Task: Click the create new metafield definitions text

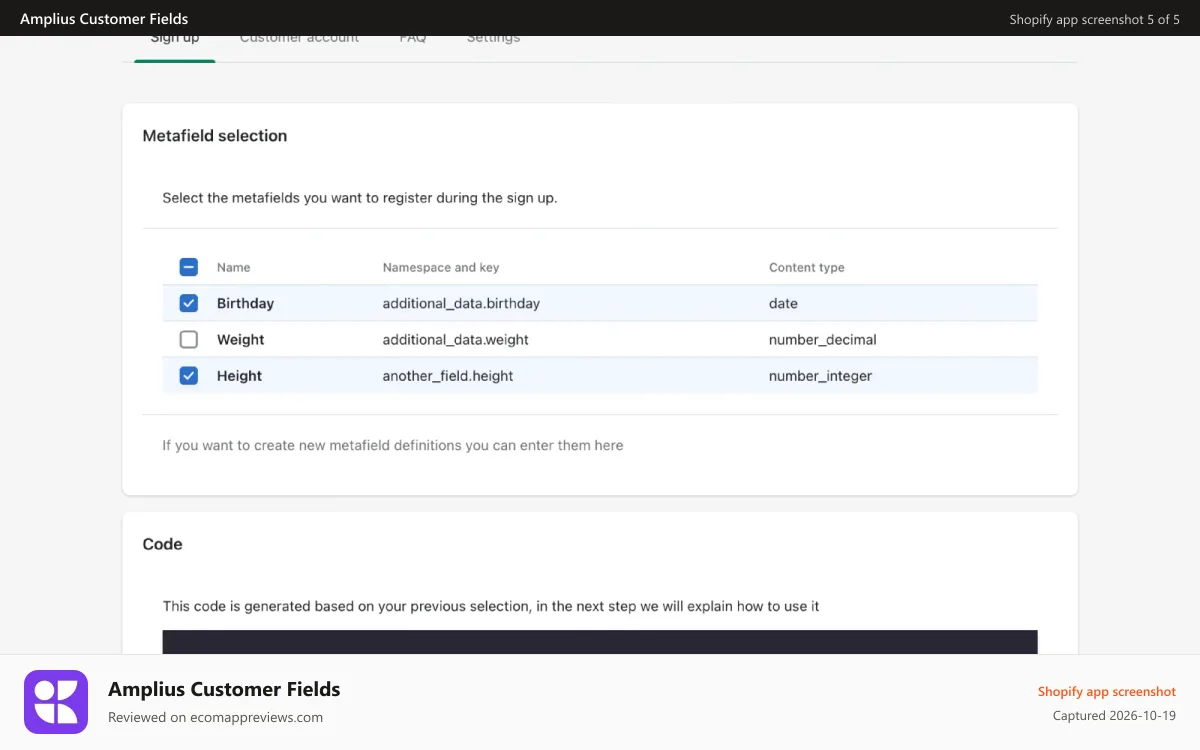Action: click(393, 445)
